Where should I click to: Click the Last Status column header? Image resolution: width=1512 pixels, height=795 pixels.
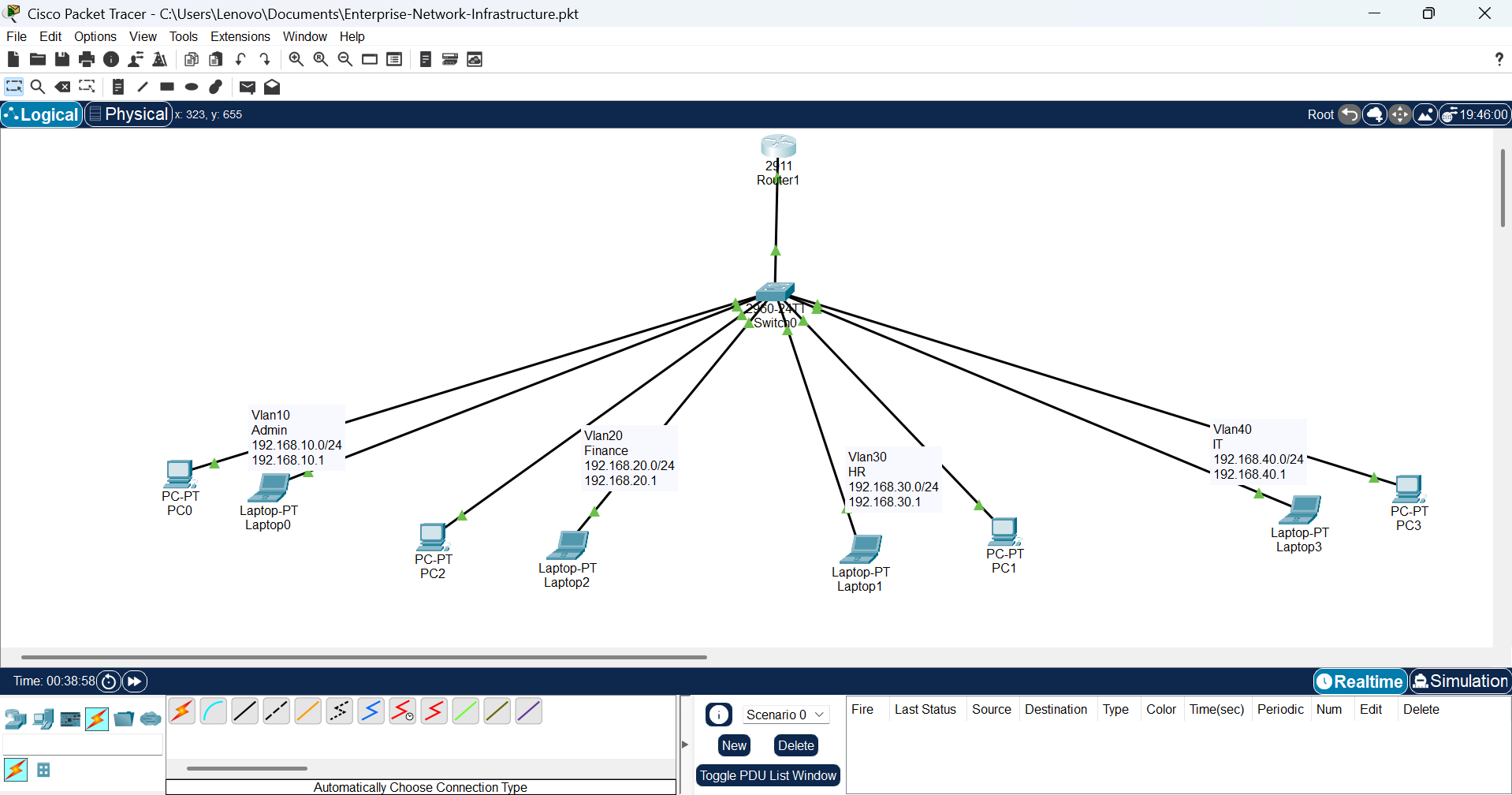[x=925, y=709]
